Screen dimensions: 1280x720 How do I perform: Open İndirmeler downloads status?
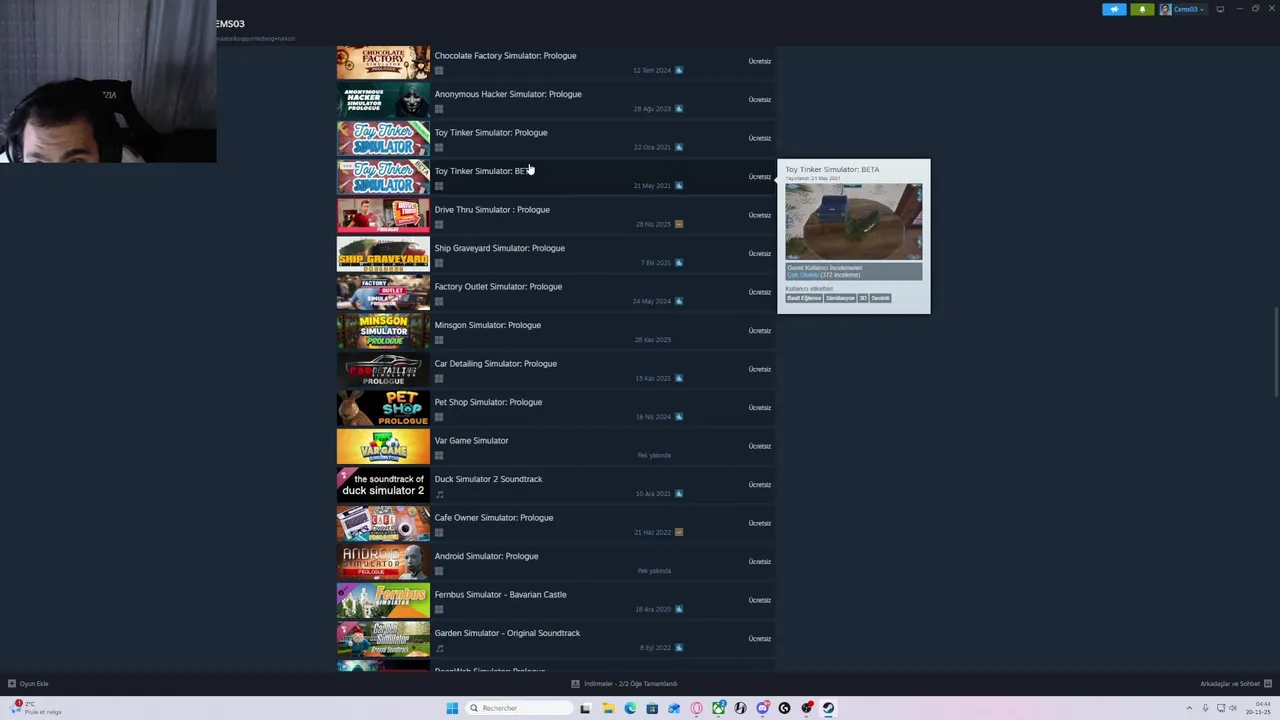point(624,684)
